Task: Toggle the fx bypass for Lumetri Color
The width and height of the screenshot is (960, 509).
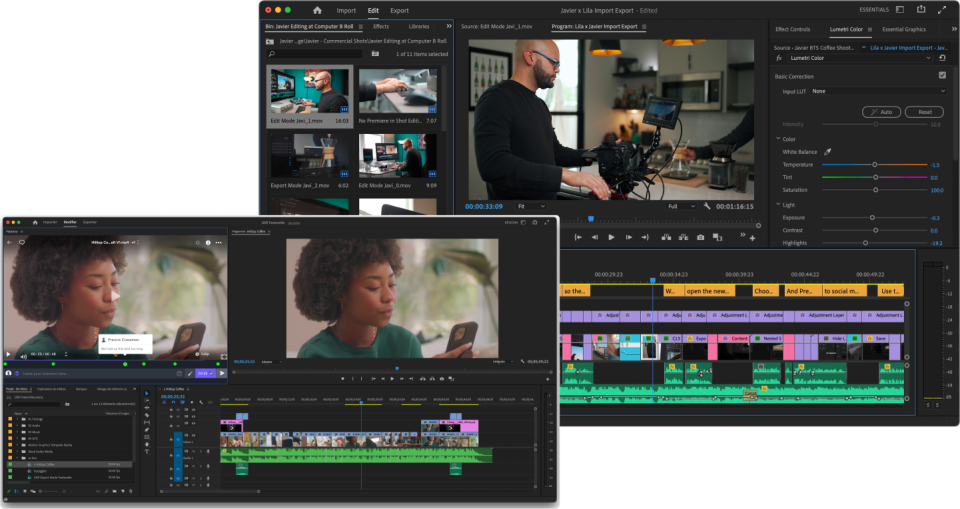Action: pos(778,58)
